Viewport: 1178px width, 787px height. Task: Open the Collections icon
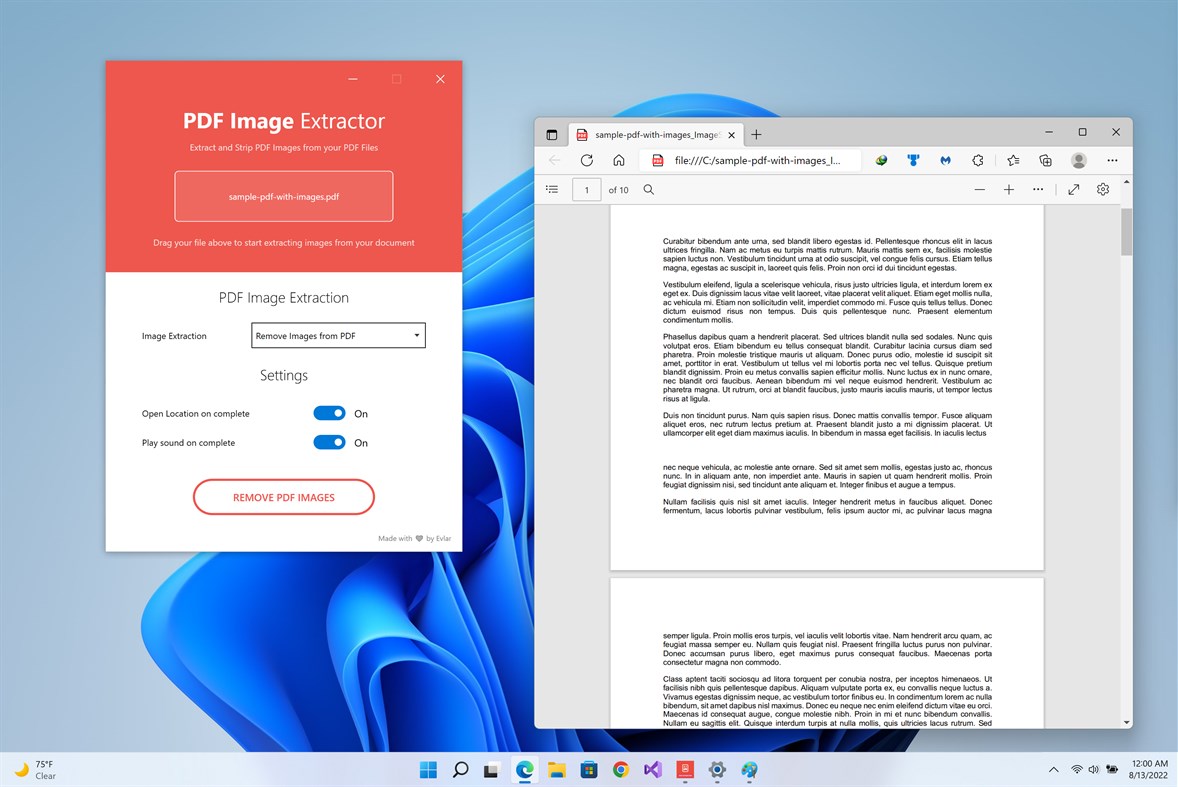tap(1044, 160)
